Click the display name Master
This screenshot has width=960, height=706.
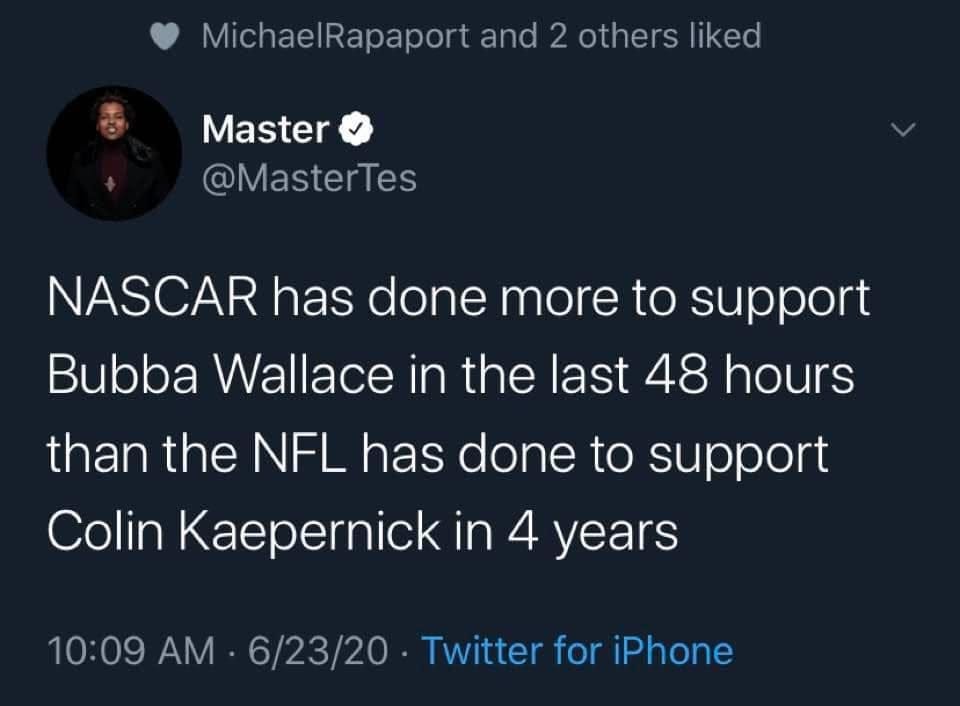coord(265,129)
